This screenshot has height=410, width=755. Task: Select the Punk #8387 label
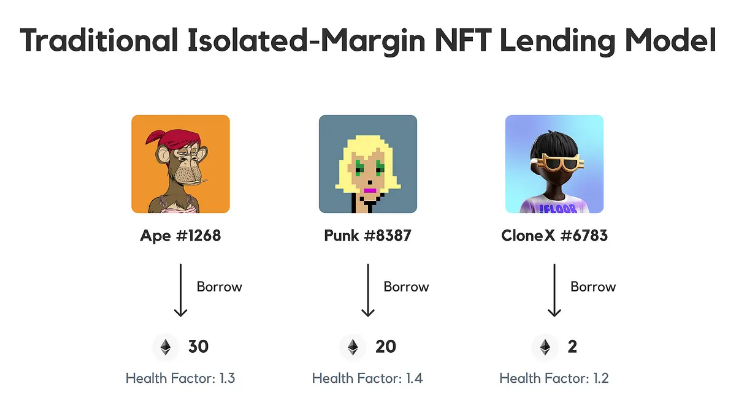click(x=367, y=237)
